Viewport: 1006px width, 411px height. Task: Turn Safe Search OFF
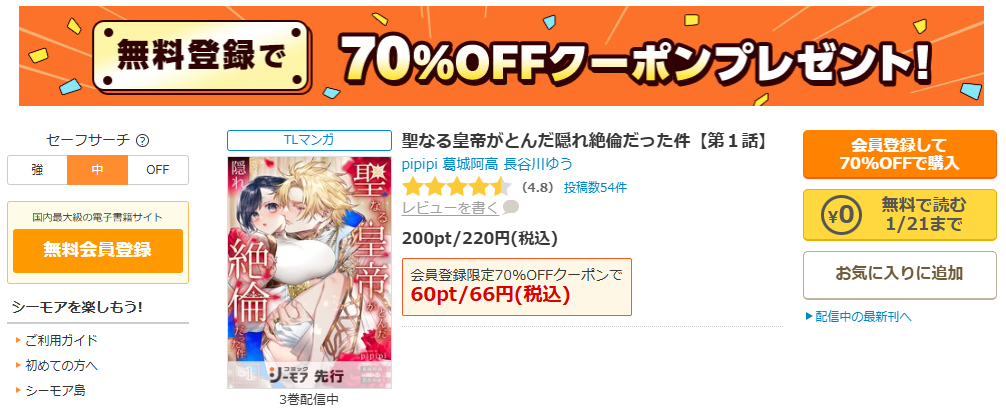click(158, 170)
